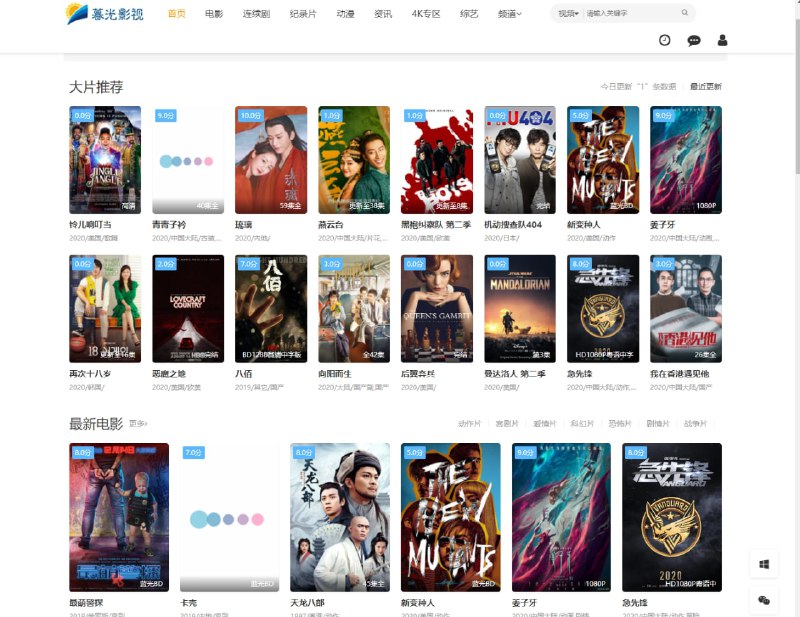Click the Windows client icon button
Image resolution: width=800 pixels, height=617 pixels.
(764, 564)
